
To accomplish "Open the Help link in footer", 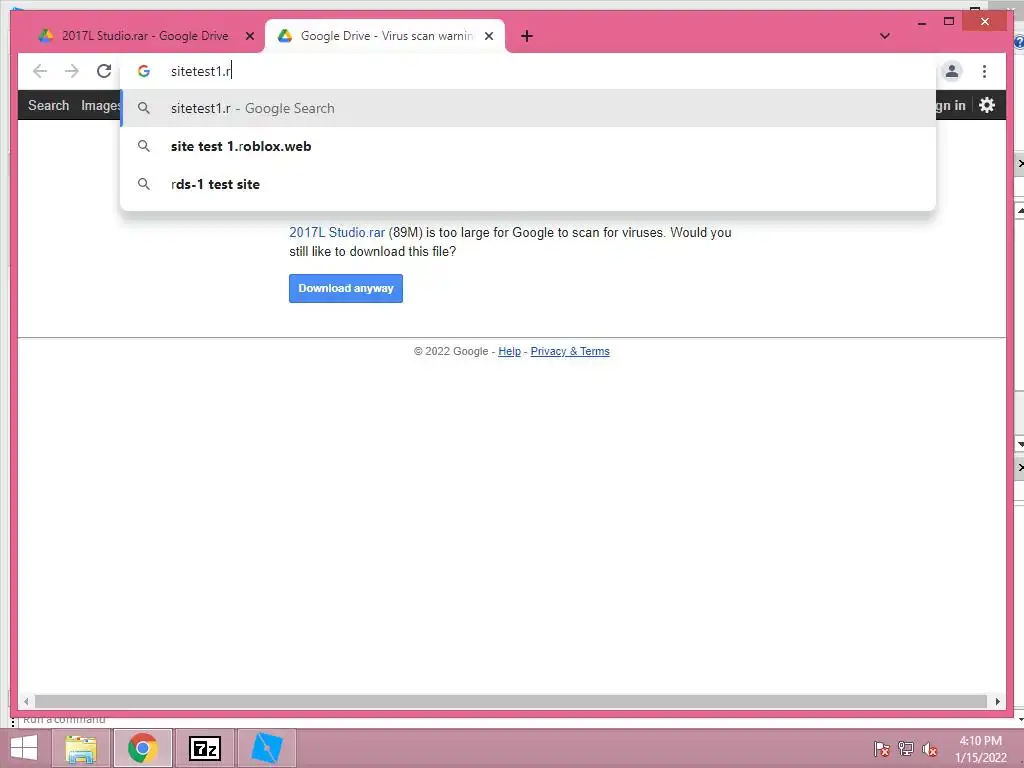I will [x=509, y=351].
